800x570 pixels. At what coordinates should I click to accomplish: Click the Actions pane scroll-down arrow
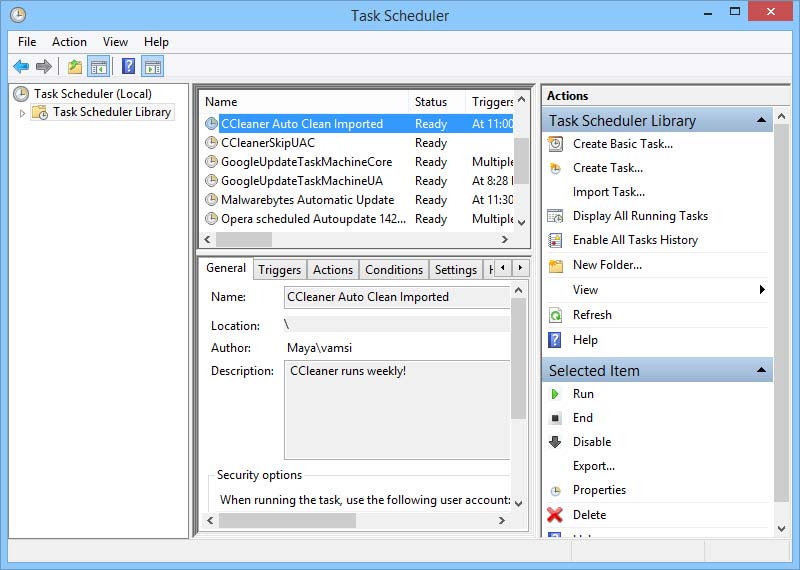pyautogui.click(x=781, y=529)
